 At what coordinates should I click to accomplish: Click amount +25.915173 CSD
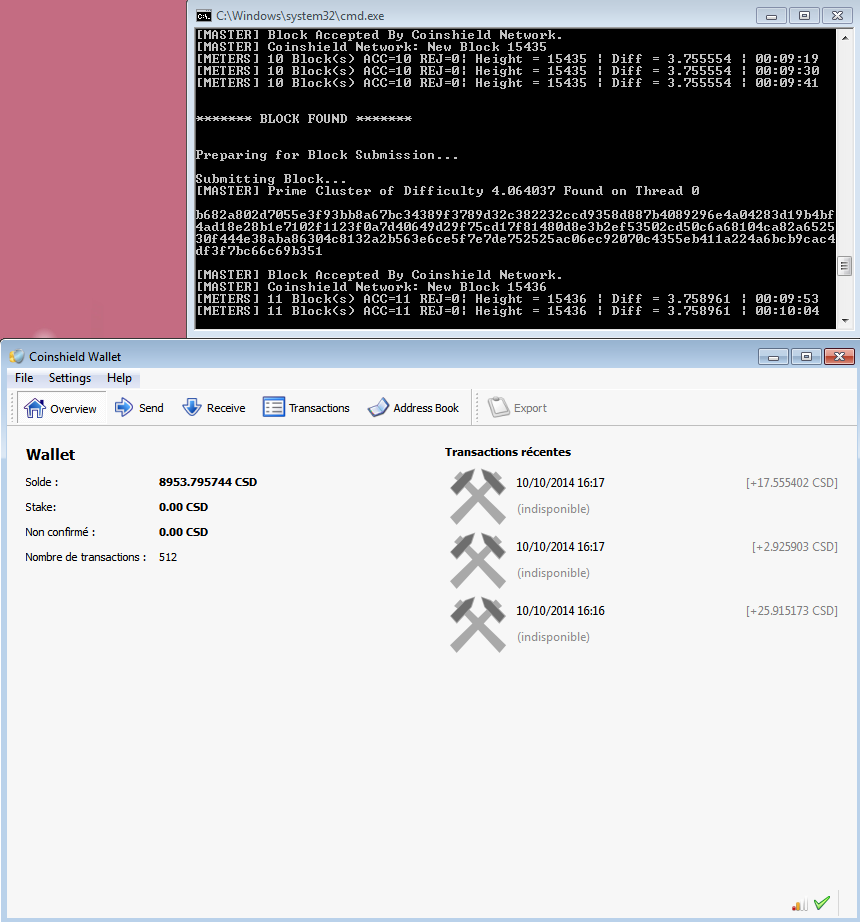pyautogui.click(x=792, y=611)
